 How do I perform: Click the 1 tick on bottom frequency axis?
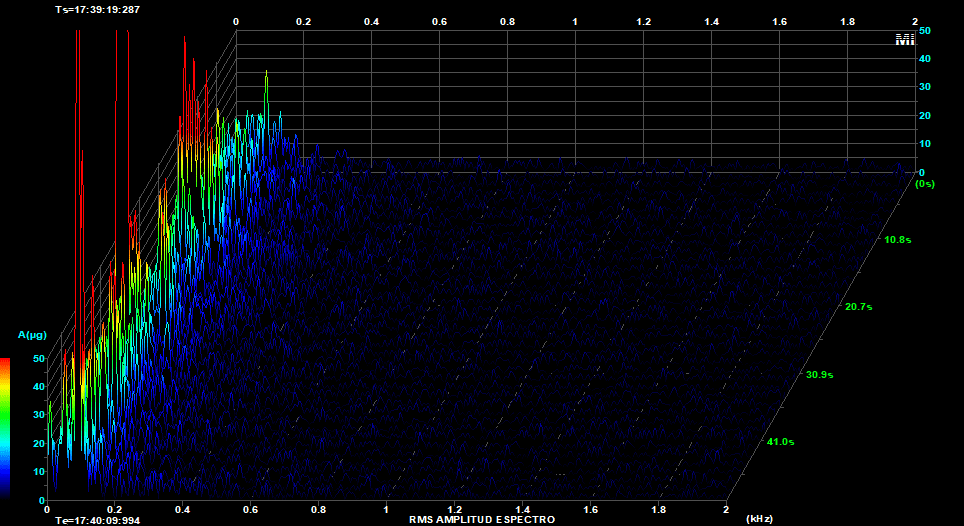[x=386, y=510]
